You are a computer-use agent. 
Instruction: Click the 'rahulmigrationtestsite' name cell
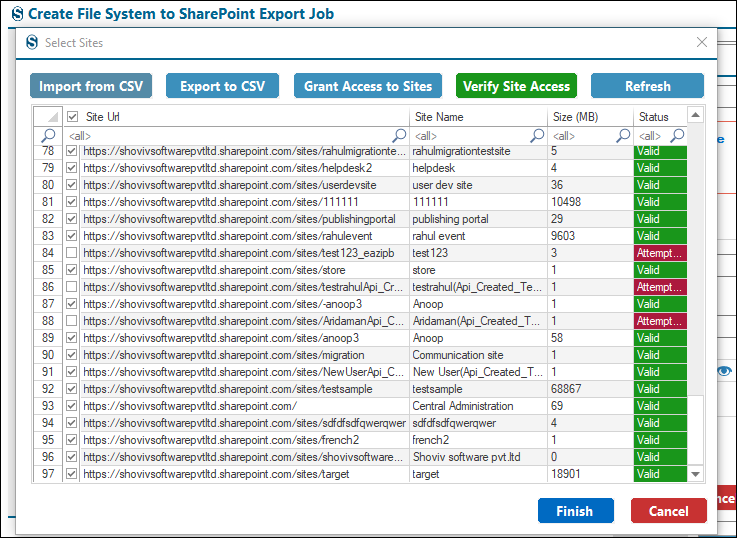[x=478, y=151]
